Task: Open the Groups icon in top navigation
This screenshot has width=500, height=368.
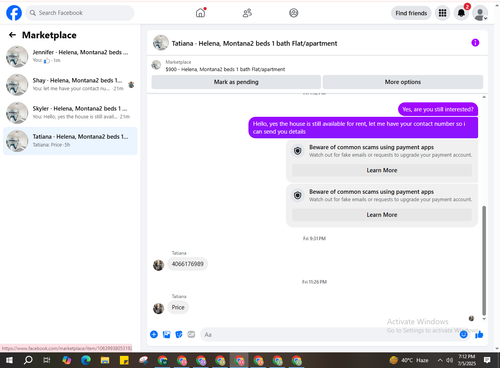Action: coord(294,13)
